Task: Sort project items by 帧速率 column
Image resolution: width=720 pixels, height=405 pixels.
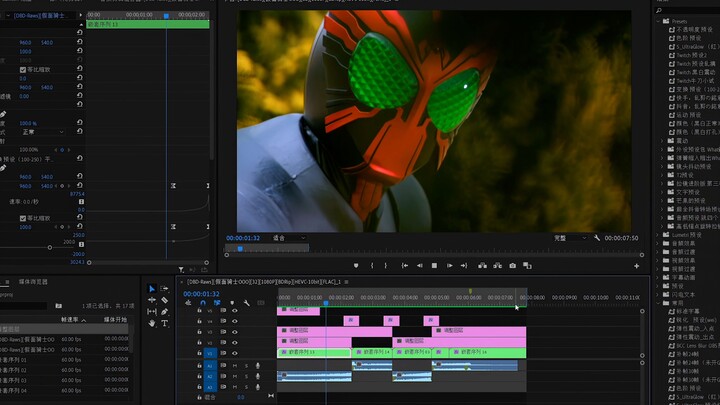Action: [x=70, y=320]
